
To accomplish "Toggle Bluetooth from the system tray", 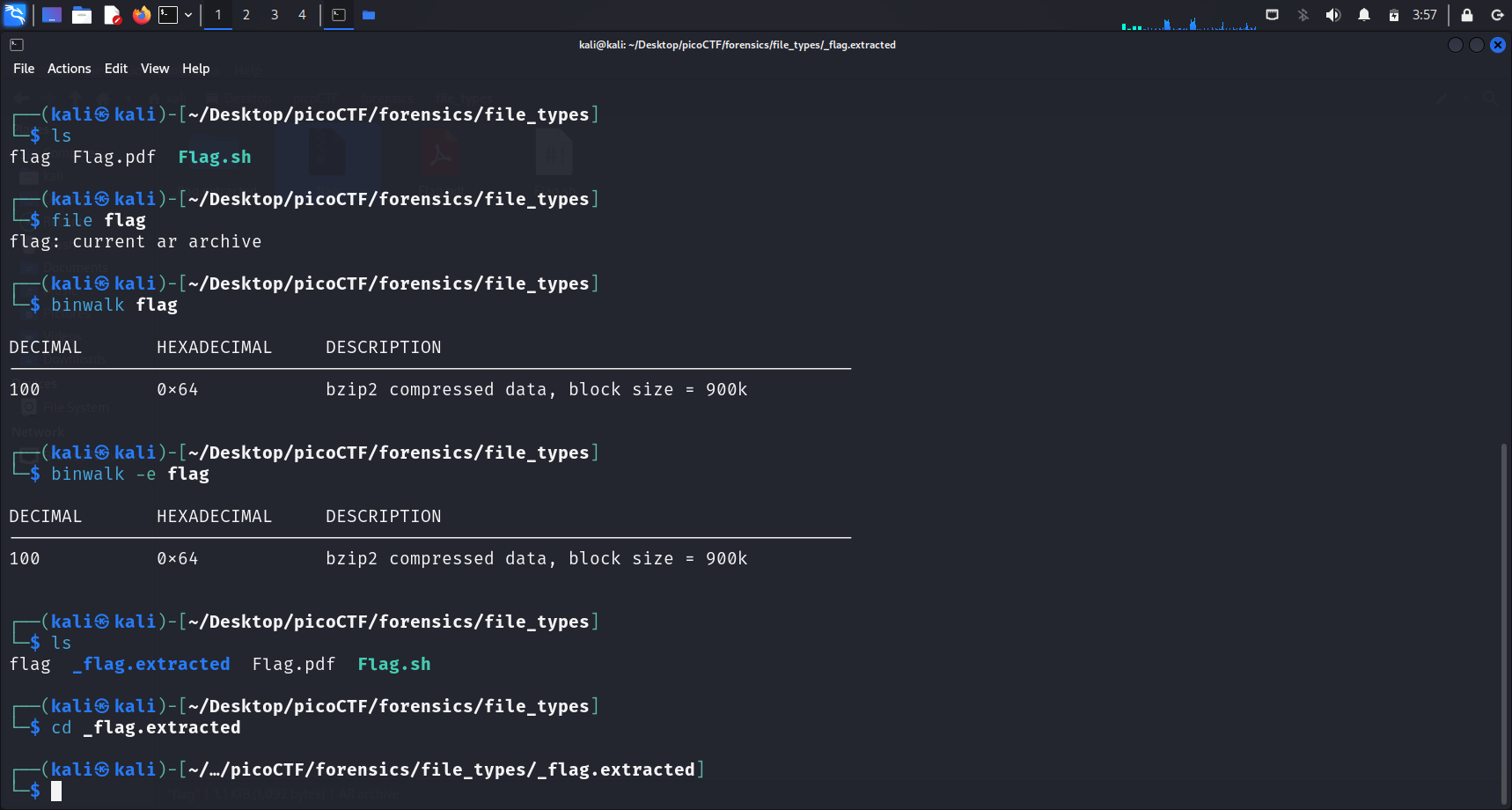I will click(x=1303, y=15).
